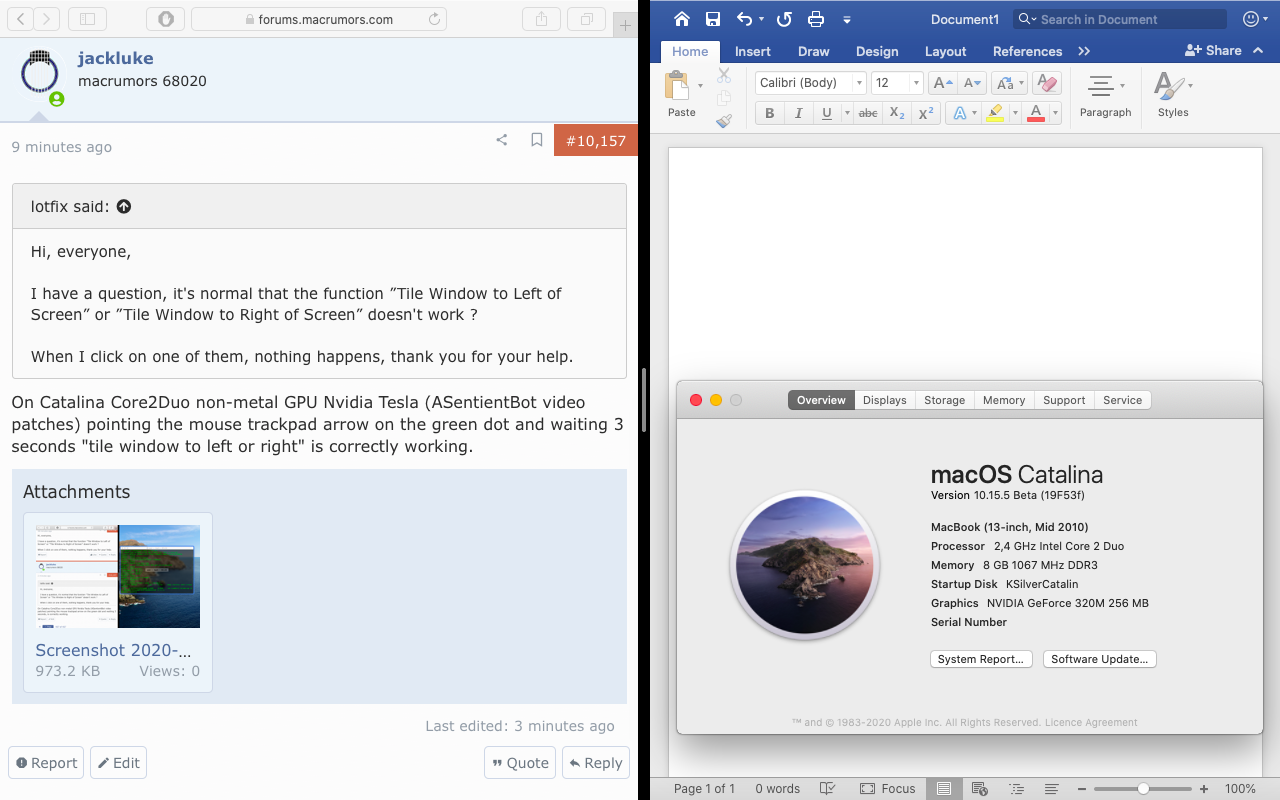Switch to Displays tab in About This Mac

click(885, 400)
